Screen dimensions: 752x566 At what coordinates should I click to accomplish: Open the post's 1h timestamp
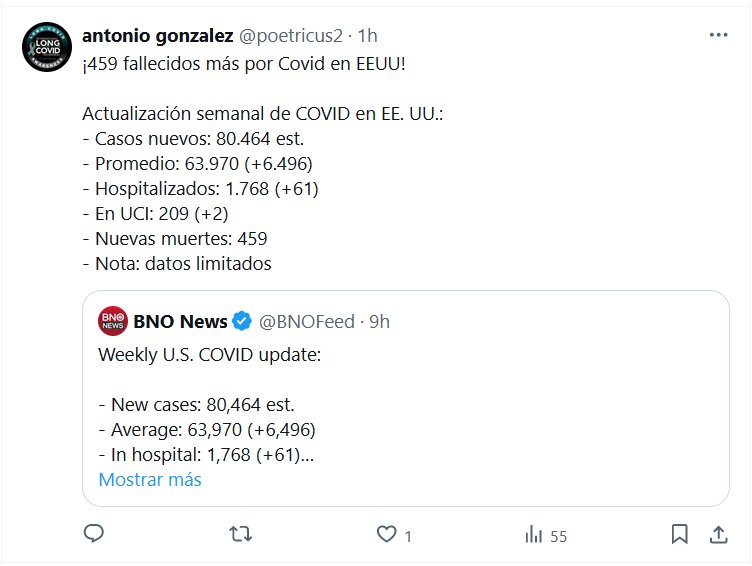[368, 35]
